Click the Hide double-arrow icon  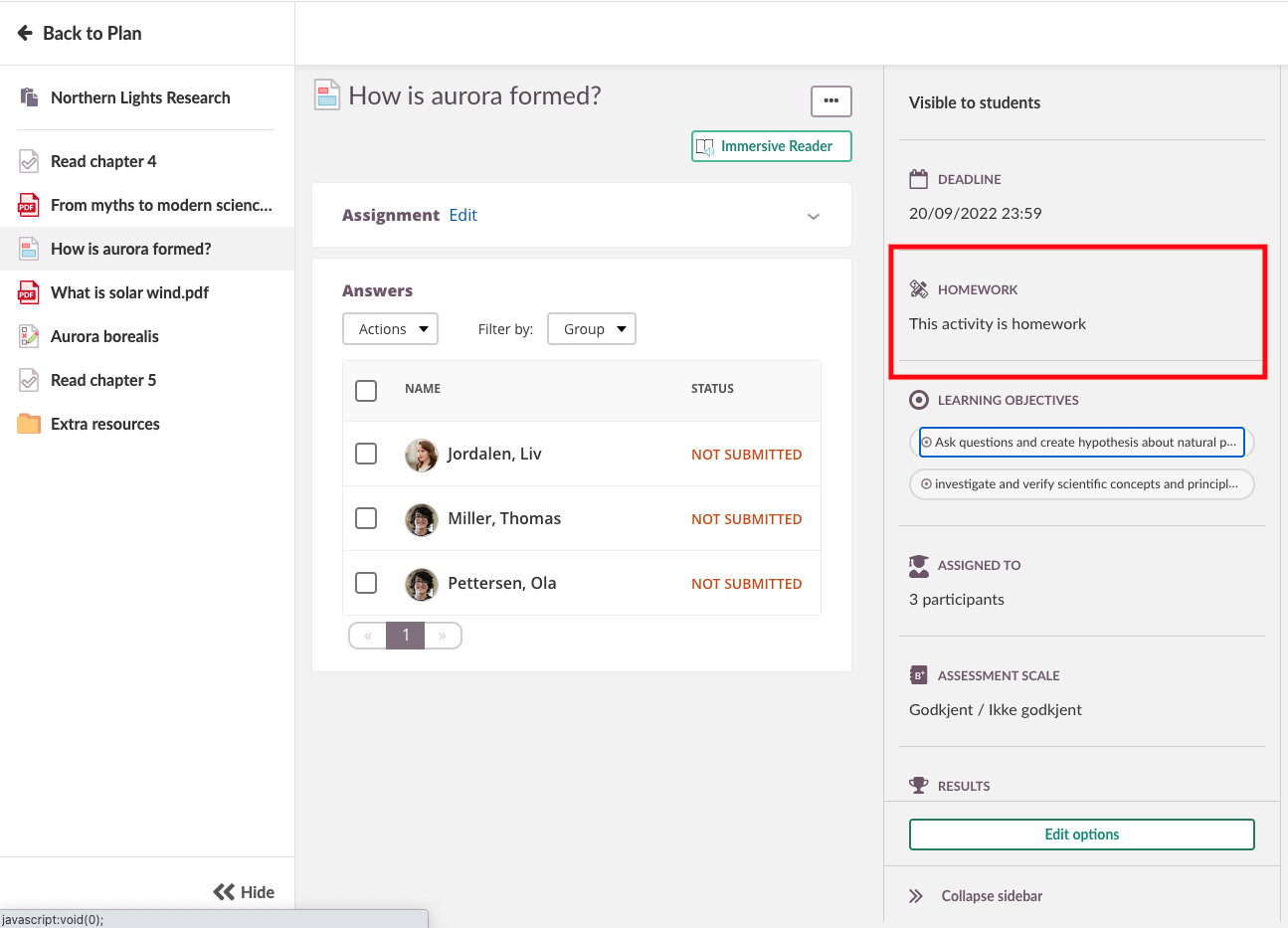click(224, 892)
